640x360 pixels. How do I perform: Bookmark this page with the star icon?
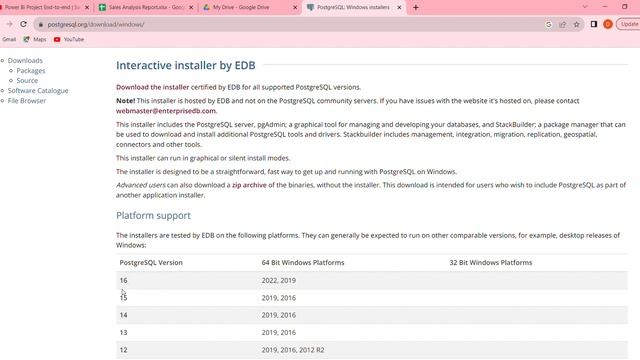pos(576,24)
